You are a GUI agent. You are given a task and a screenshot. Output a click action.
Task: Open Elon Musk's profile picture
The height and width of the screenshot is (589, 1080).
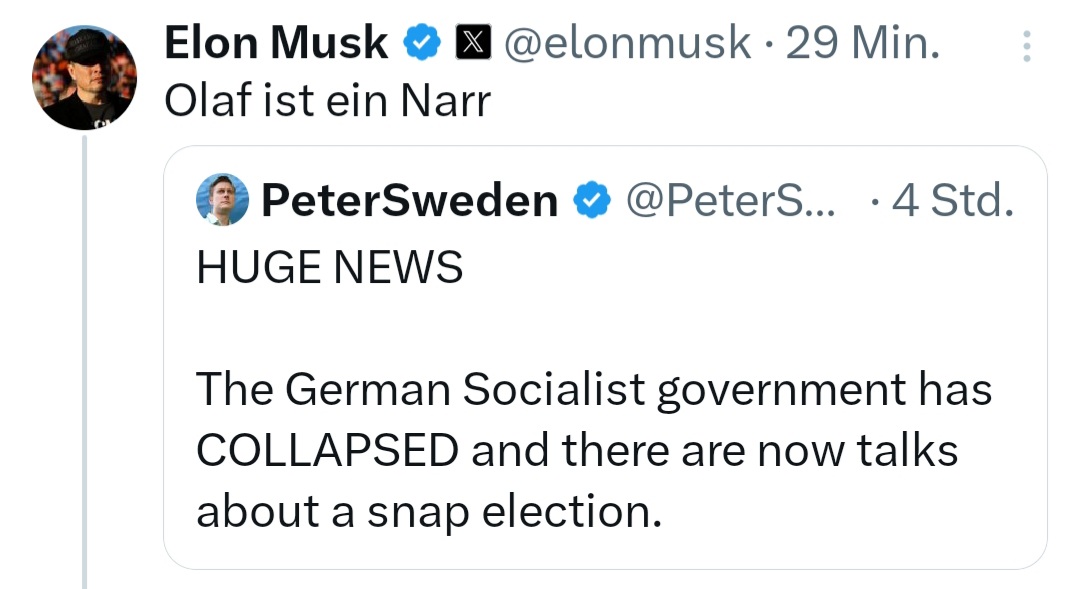(84, 78)
